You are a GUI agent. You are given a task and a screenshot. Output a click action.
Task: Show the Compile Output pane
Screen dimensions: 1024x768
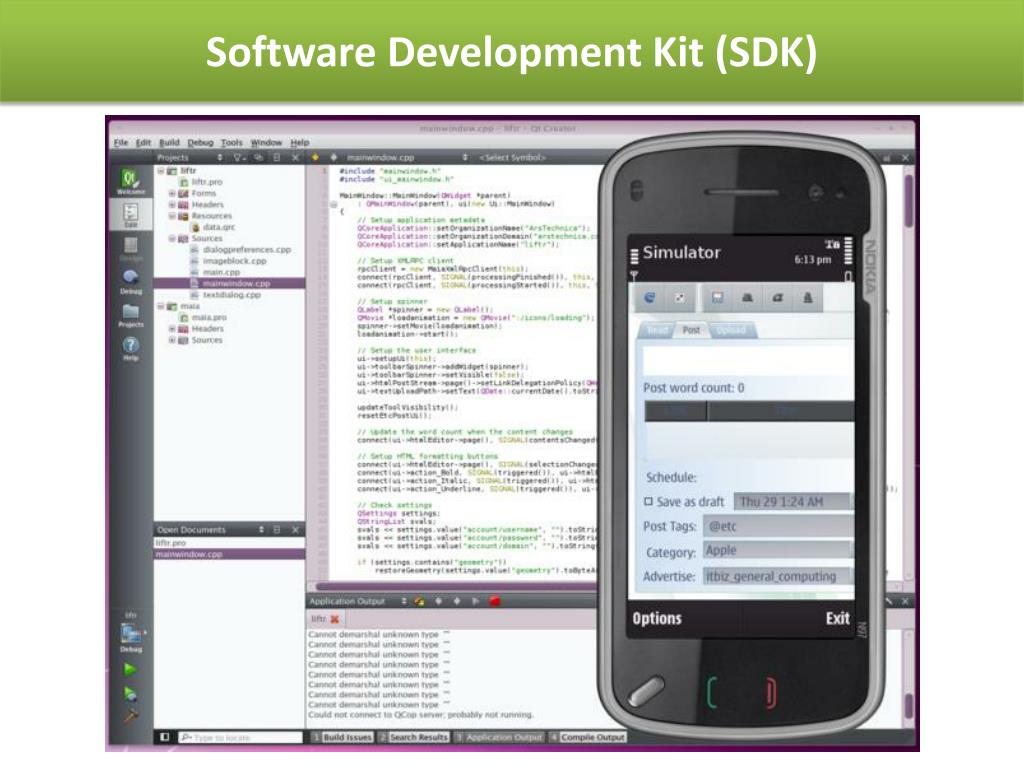587,737
